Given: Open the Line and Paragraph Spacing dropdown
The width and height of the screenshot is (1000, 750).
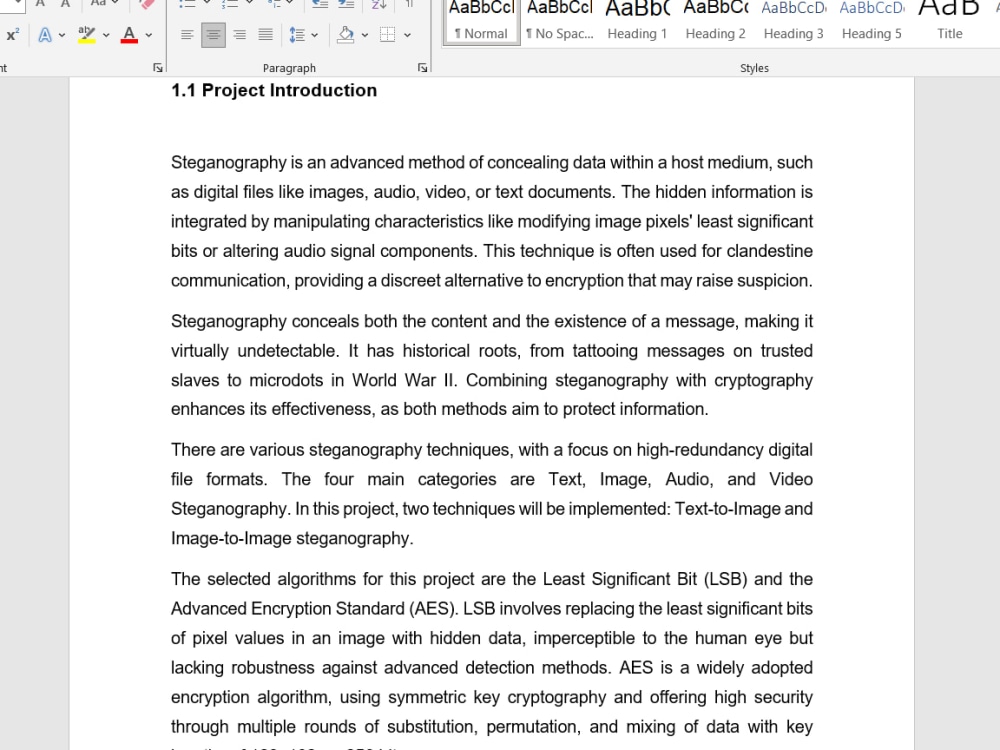Looking at the screenshot, I should [301, 35].
